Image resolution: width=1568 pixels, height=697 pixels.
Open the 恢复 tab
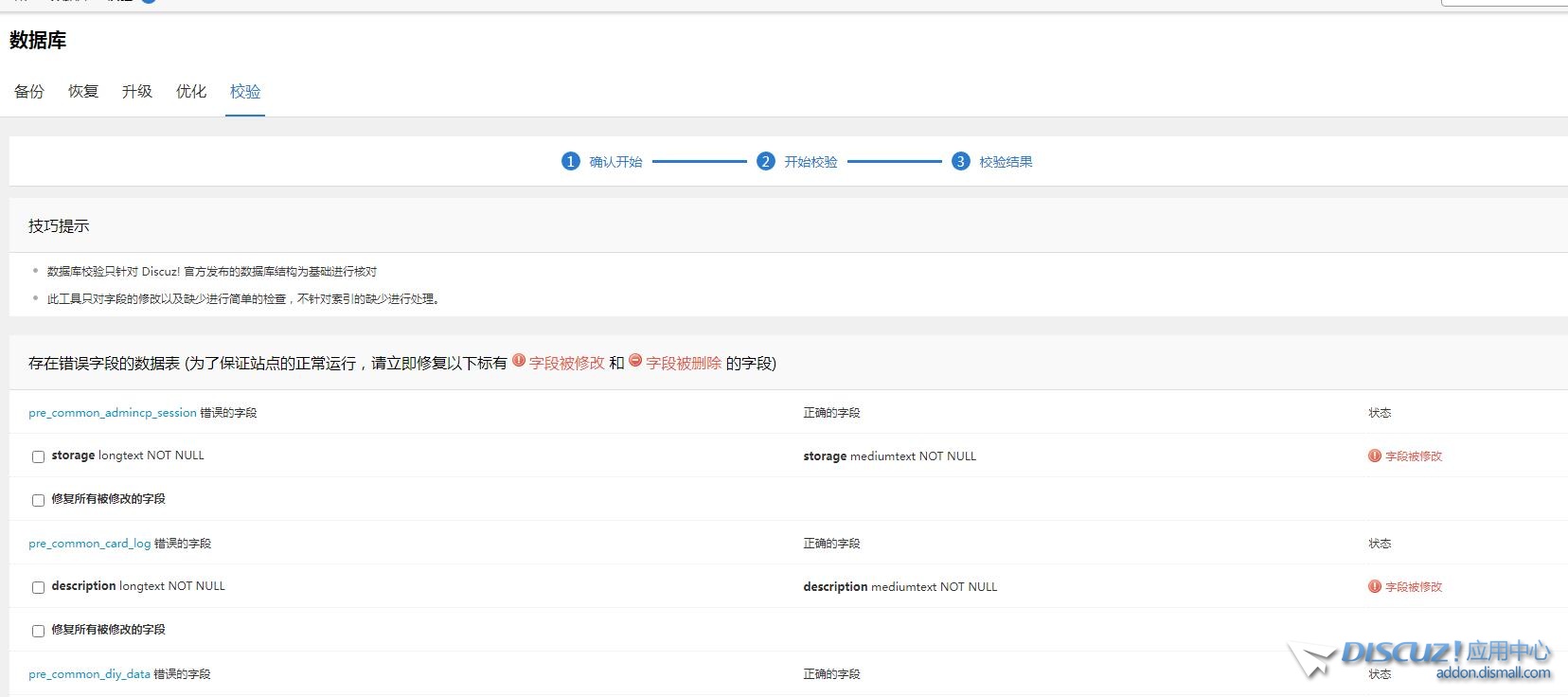pyautogui.click(x=83, y=91)
